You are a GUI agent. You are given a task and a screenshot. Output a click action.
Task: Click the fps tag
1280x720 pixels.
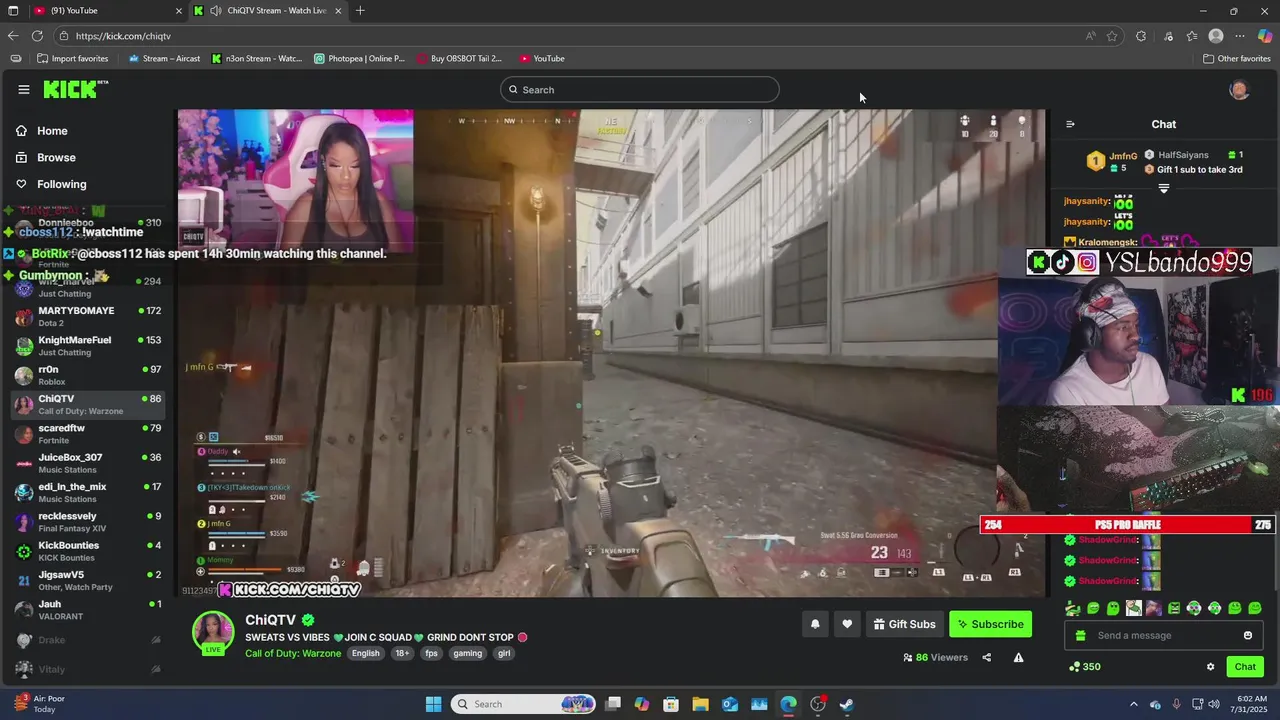[431, 653]
